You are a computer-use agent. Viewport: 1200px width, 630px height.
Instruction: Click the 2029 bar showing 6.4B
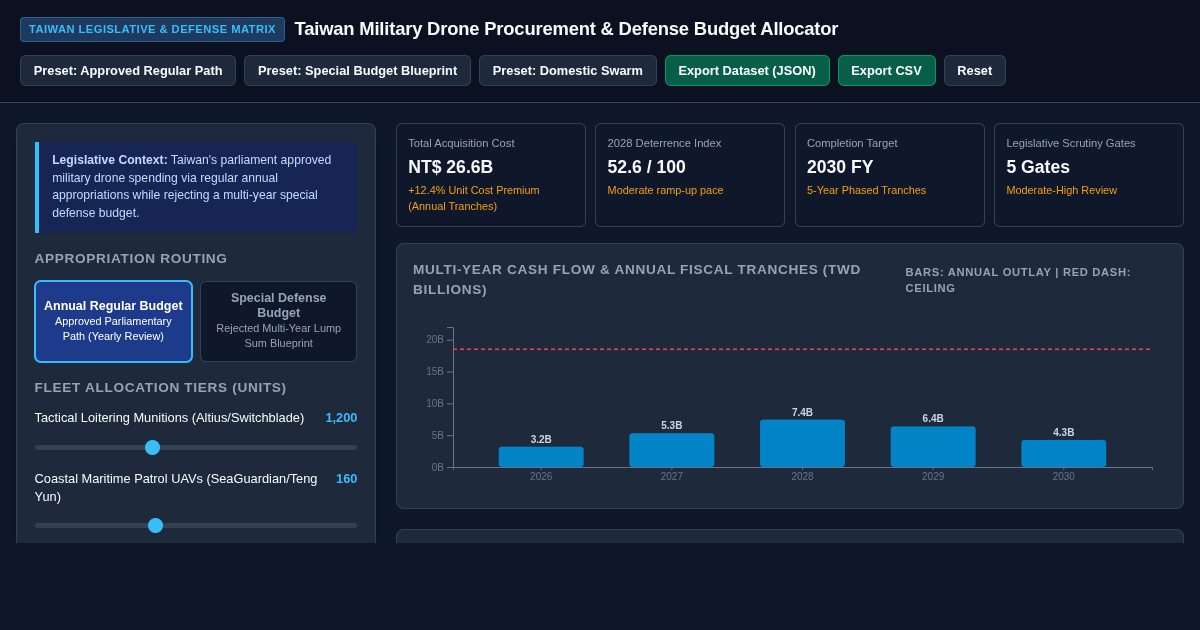(x=933, y=447)
